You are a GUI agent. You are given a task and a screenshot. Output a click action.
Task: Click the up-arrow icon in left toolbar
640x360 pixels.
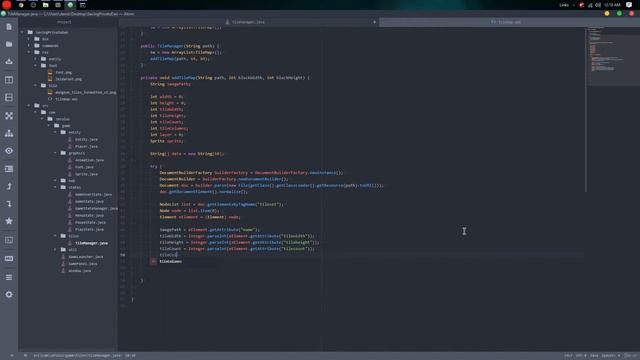[9, 186]
